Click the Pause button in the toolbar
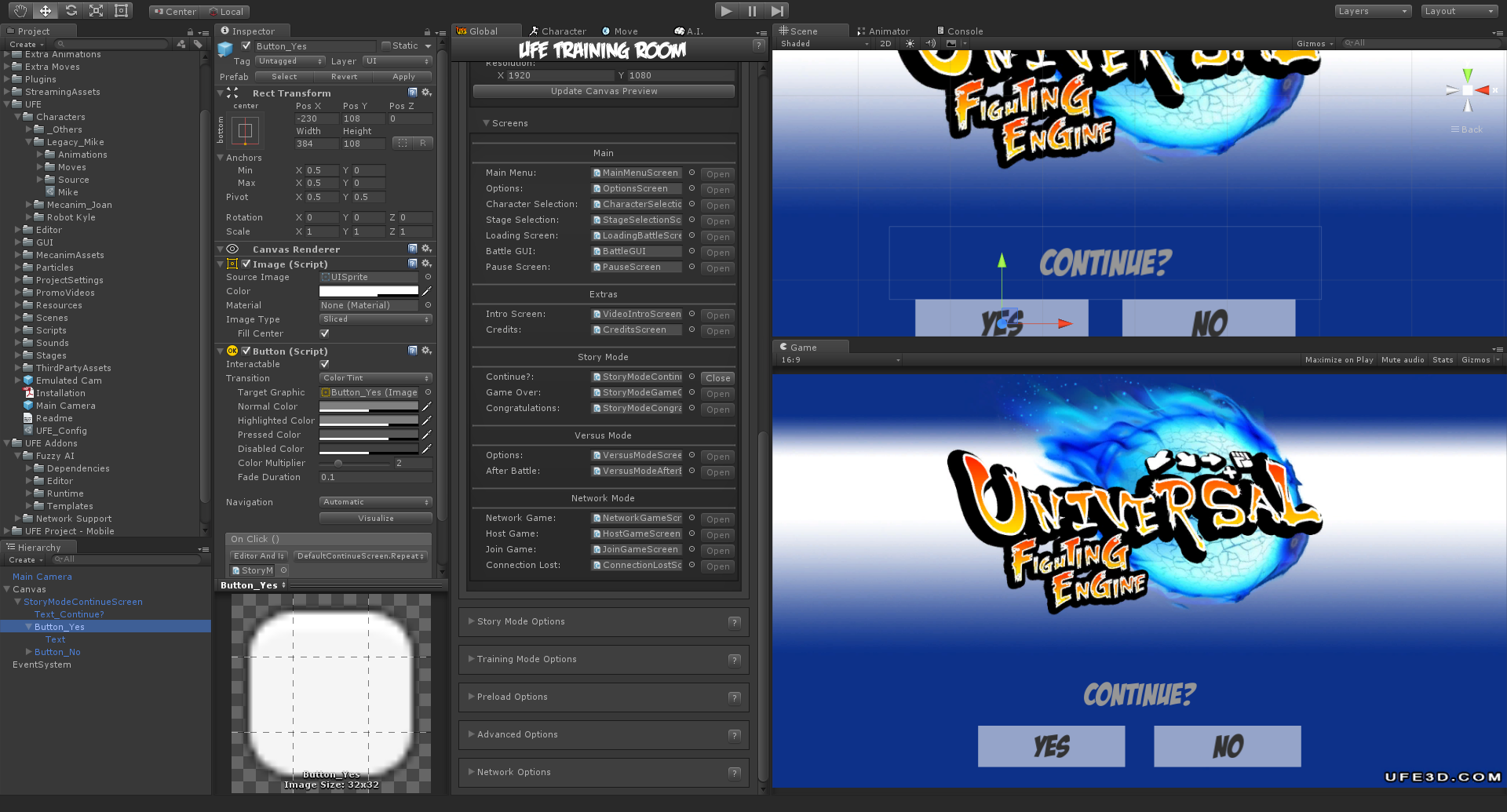The width and height of the screenshot is (1507, 812). coord(752,11)
